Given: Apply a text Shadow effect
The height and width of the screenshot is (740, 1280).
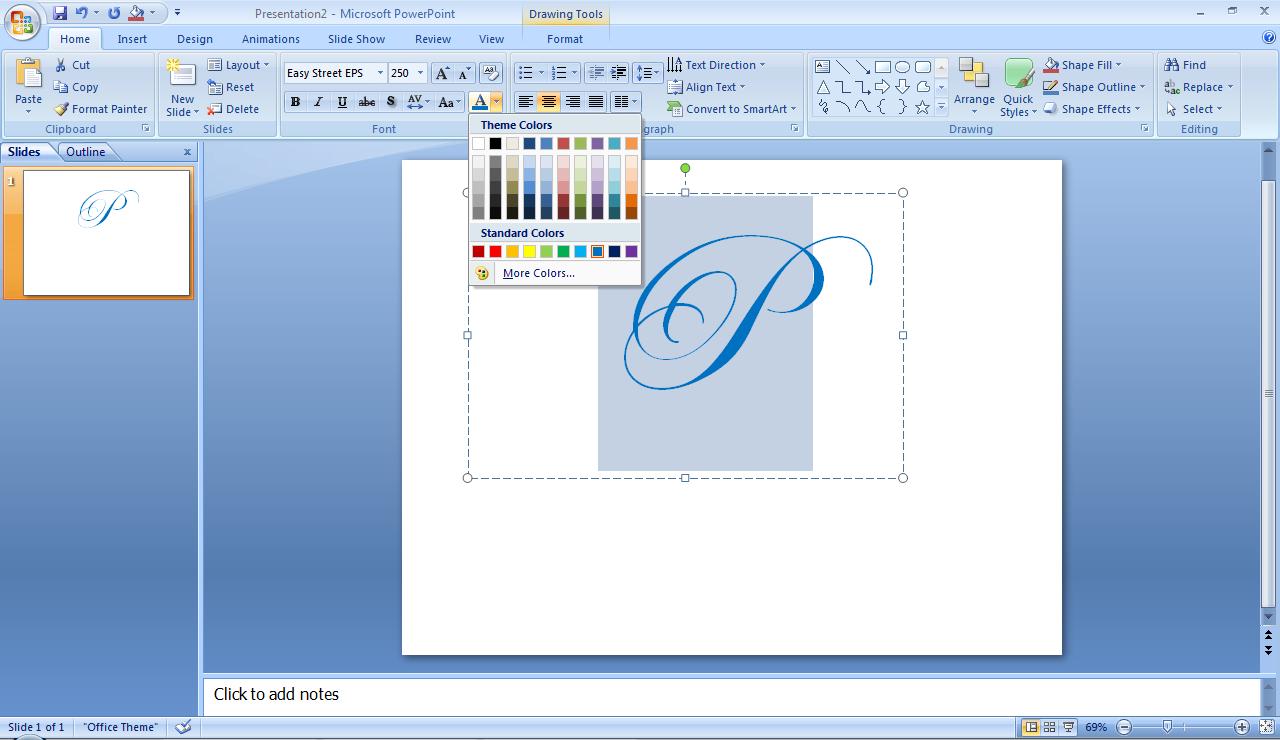Looking at the screenshot, I should click(x=390, y=101).
